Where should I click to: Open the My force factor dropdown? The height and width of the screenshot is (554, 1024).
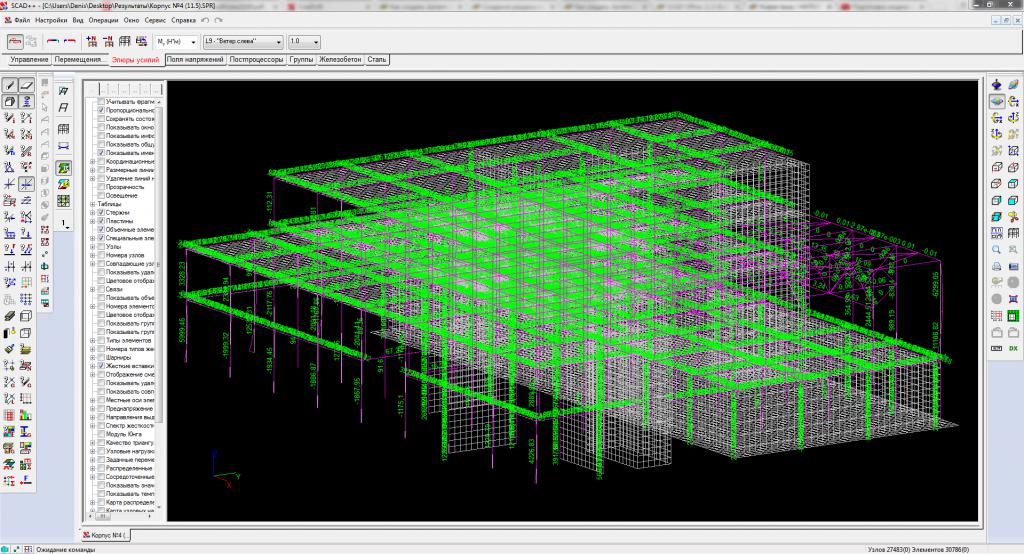[193, 42]
